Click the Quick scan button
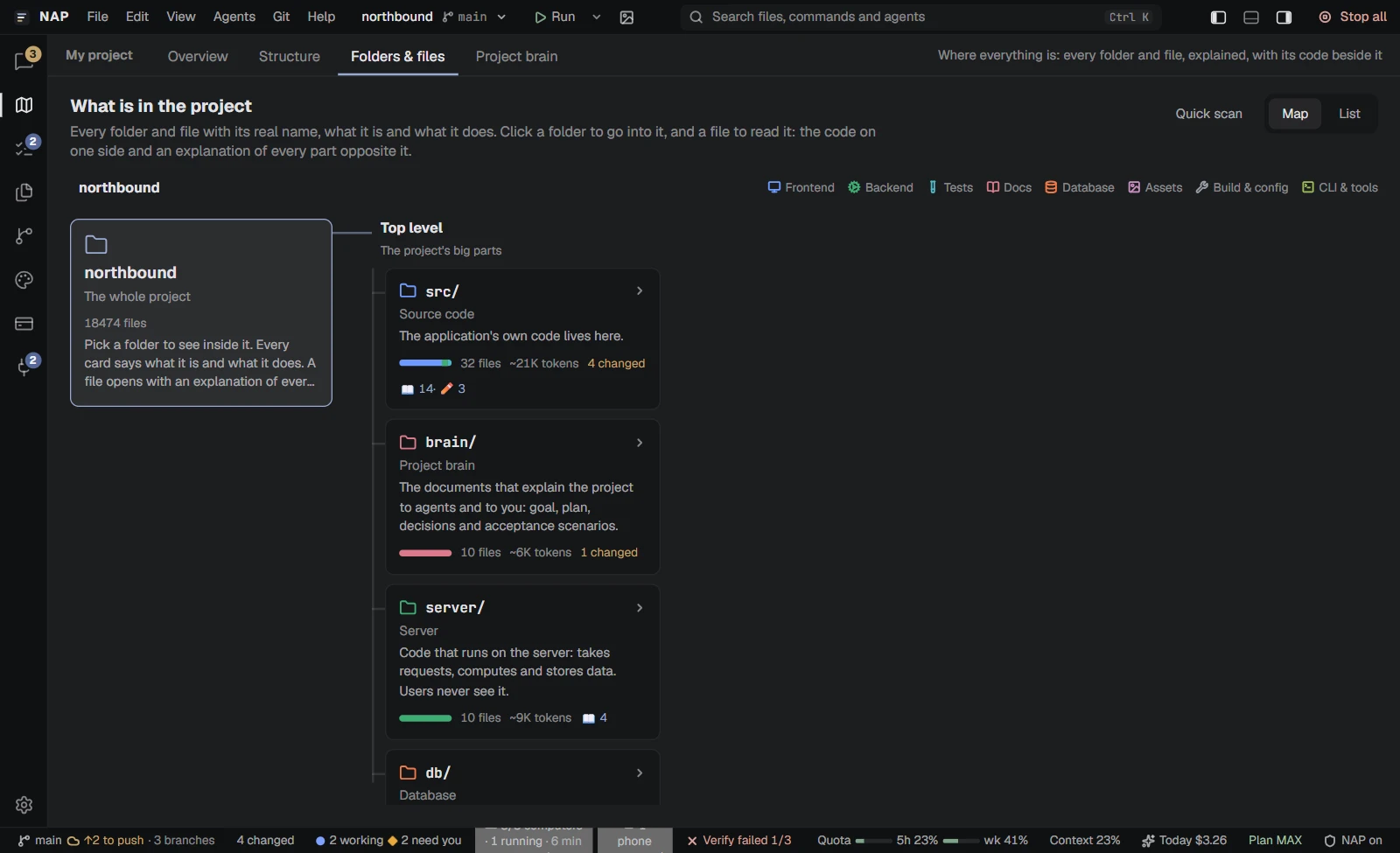The width and height of the screenshot is (1400, 853). [1208, 114]
